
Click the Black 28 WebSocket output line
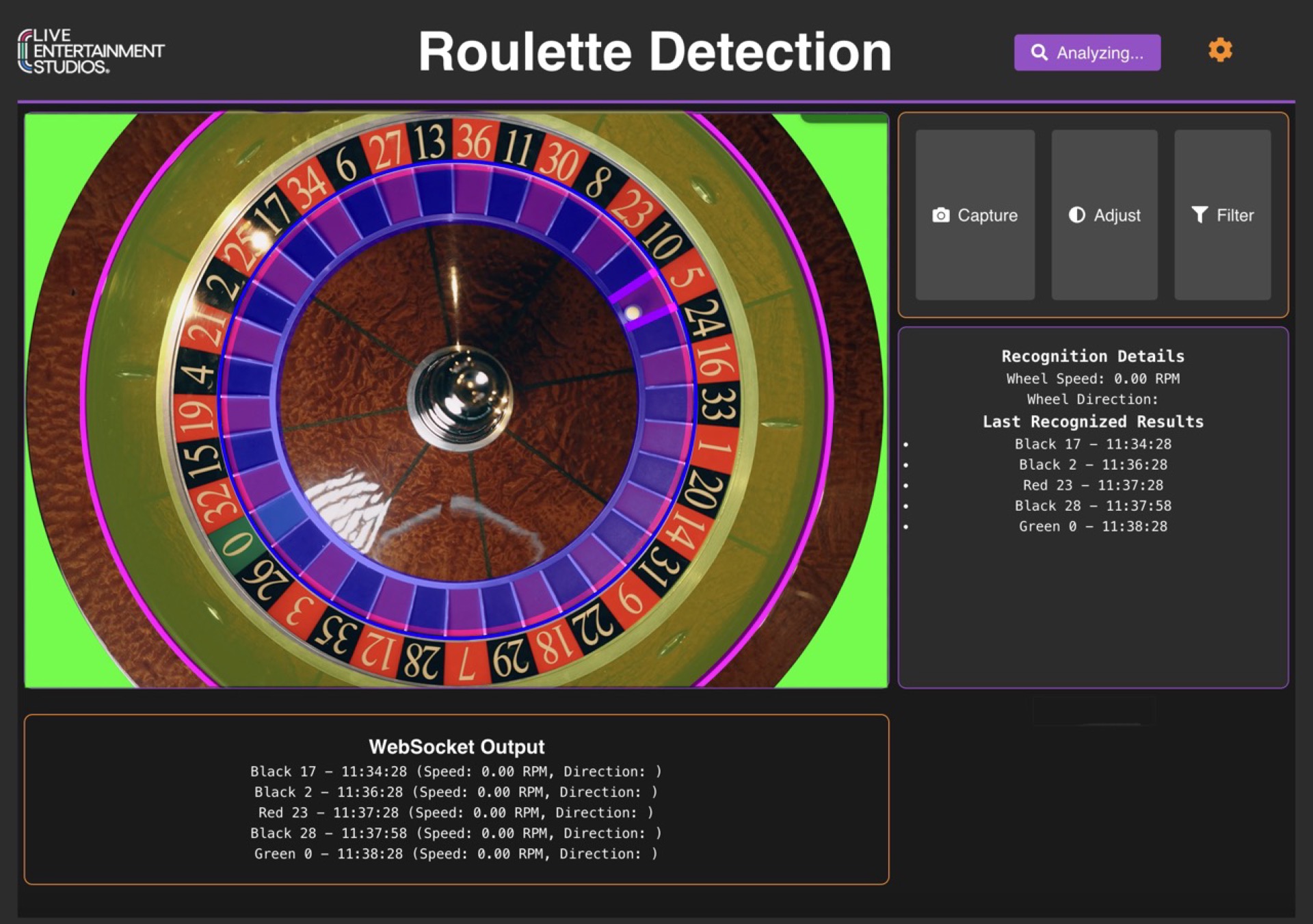pos(455,833)
